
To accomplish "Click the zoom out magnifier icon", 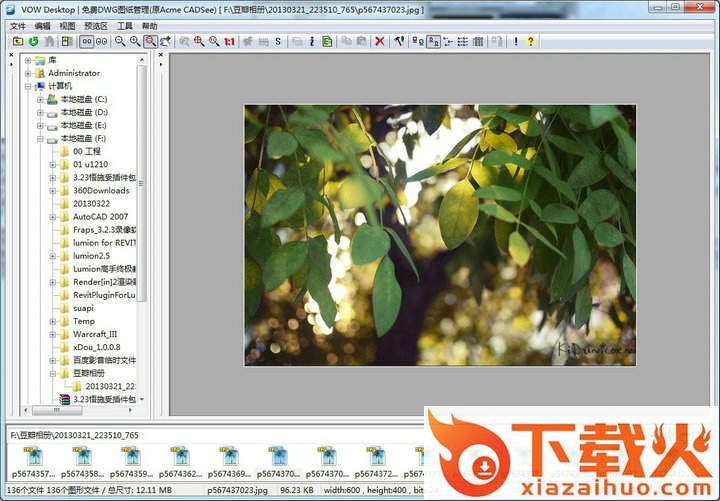I will click(x=119, y=41).
